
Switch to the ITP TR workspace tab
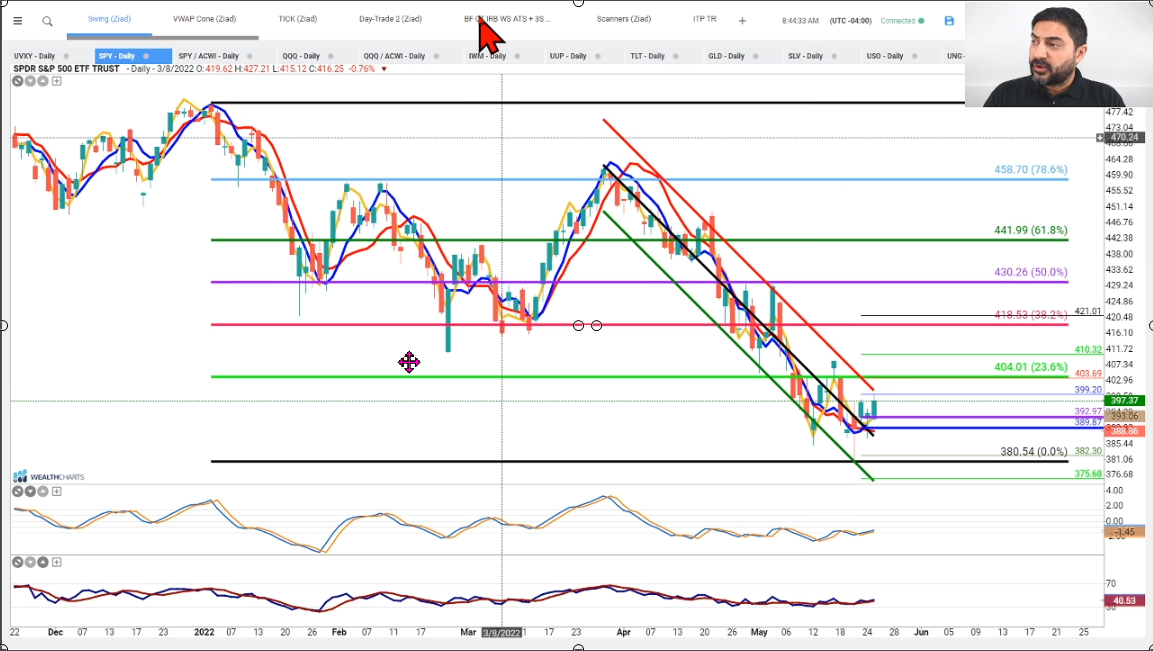click(x=704, y=19)
